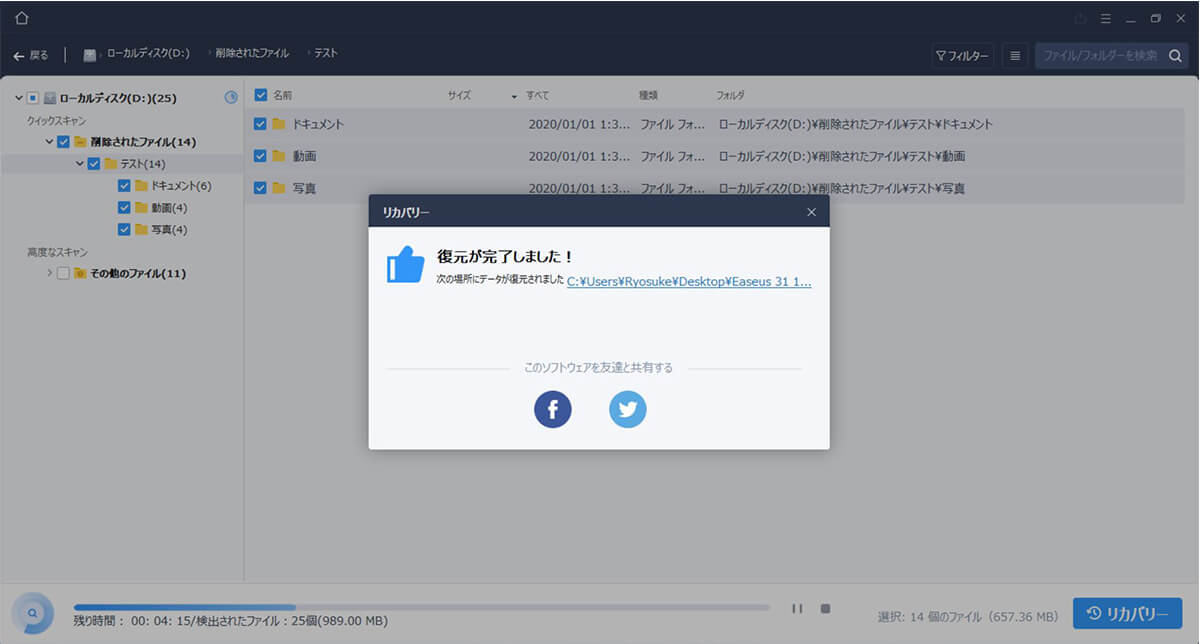Share the software on Twitter
This screenshot has height=644, width=1200.
tap(627, 409)
